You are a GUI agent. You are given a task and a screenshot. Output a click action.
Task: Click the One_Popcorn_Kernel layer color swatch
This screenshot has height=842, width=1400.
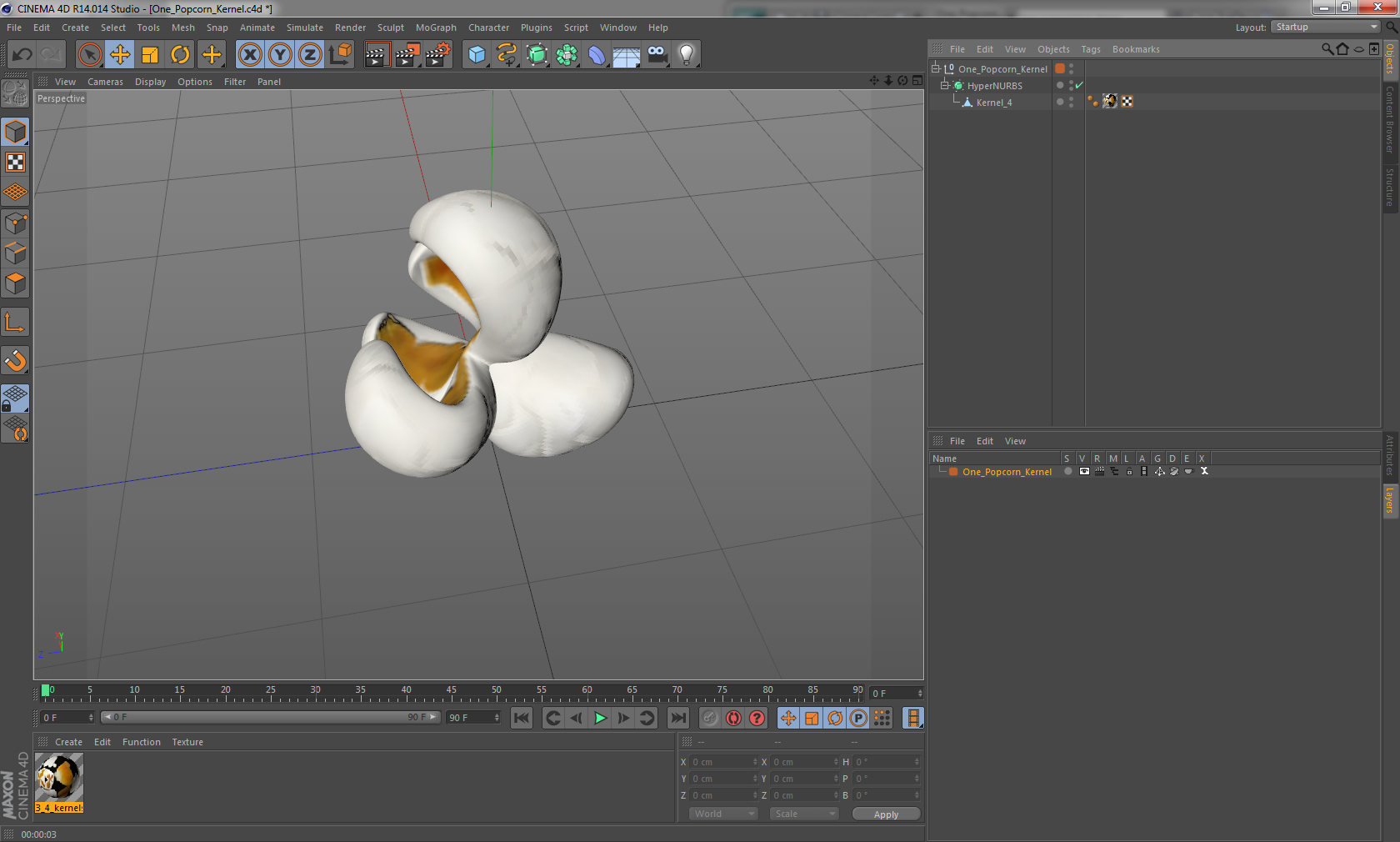(1060, 68)
